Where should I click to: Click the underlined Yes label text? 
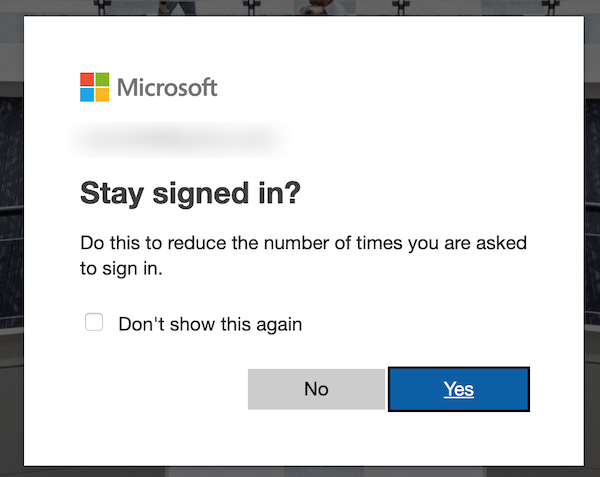tap(459, 389)
